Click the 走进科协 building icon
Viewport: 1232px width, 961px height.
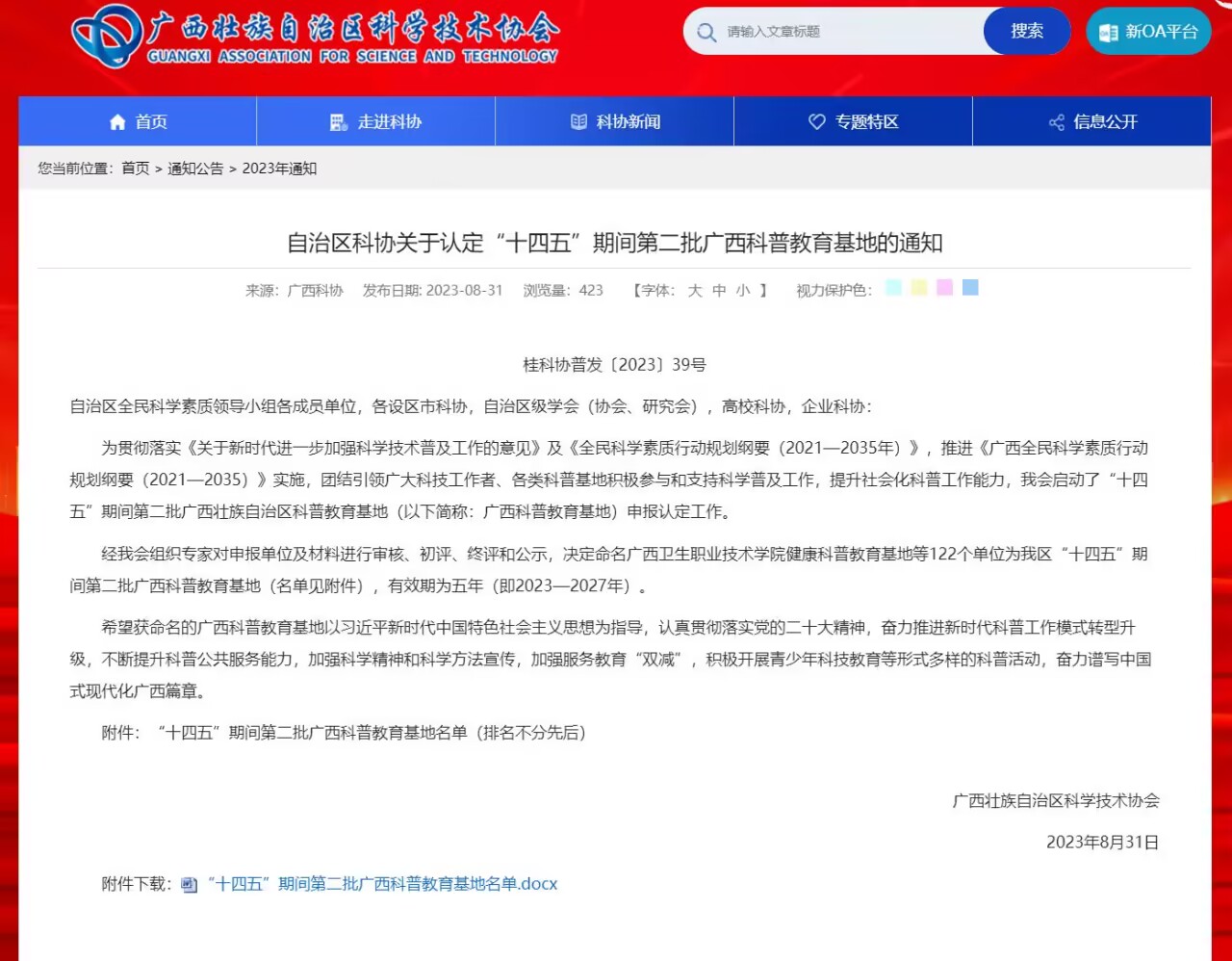click(x=338, y=122)
